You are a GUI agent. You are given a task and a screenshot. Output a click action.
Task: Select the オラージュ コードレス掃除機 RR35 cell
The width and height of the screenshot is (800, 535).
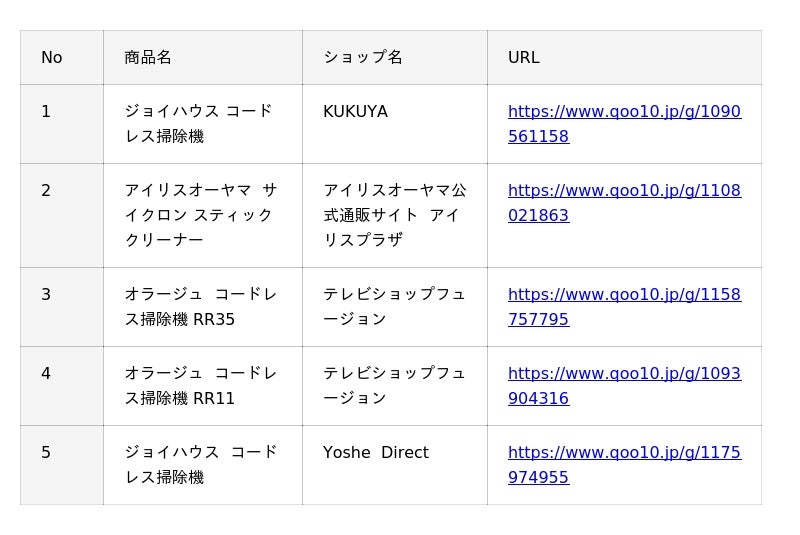[201, 307]
